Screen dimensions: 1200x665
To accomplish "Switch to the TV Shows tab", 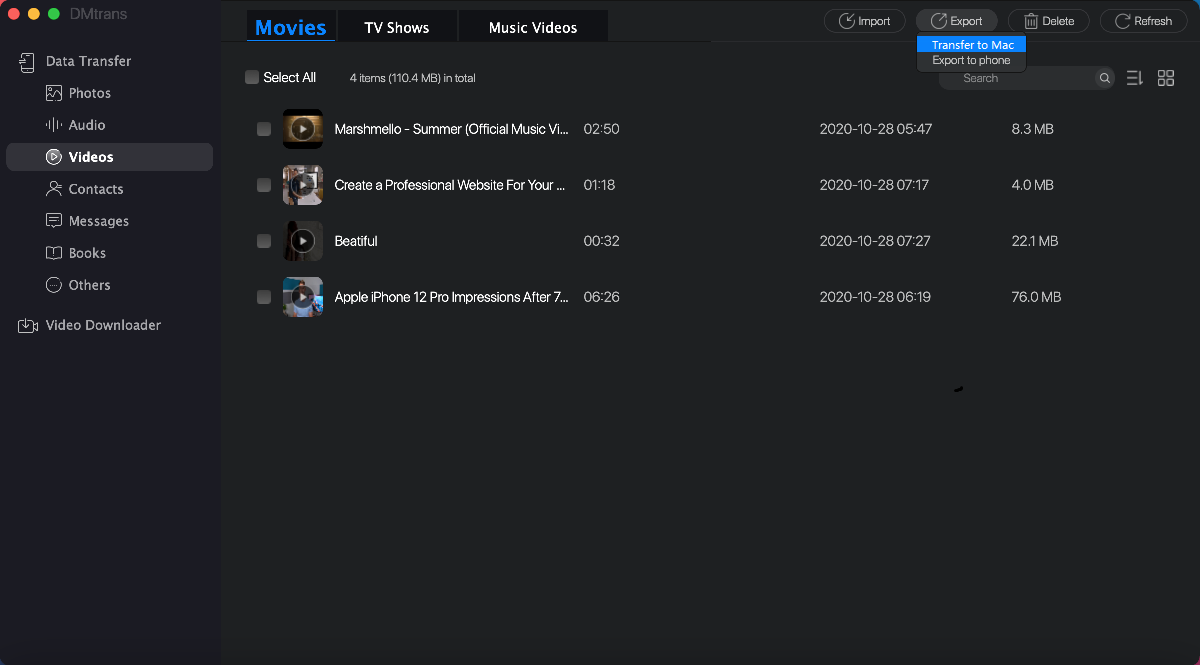I will (x=396, y=27).
